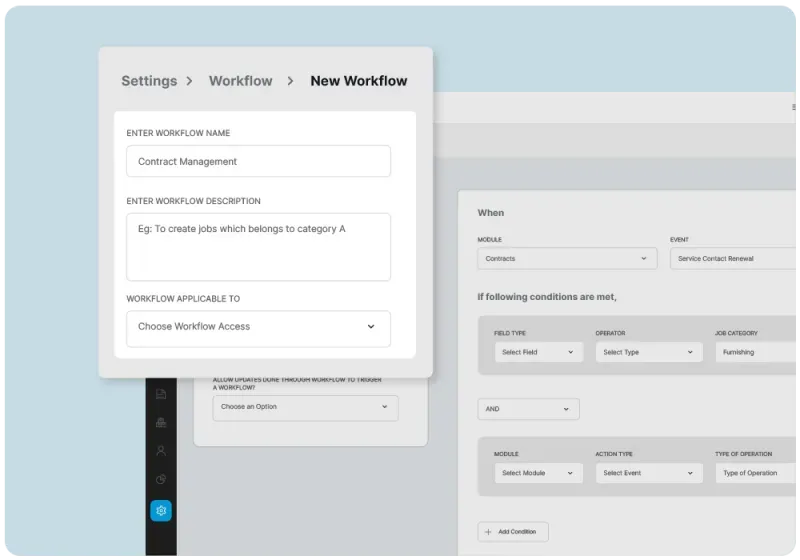The width and height of the screenshot is (800, 560).
Task: Open the Contracts module dropdown
Action: click(x=567, y=259)
